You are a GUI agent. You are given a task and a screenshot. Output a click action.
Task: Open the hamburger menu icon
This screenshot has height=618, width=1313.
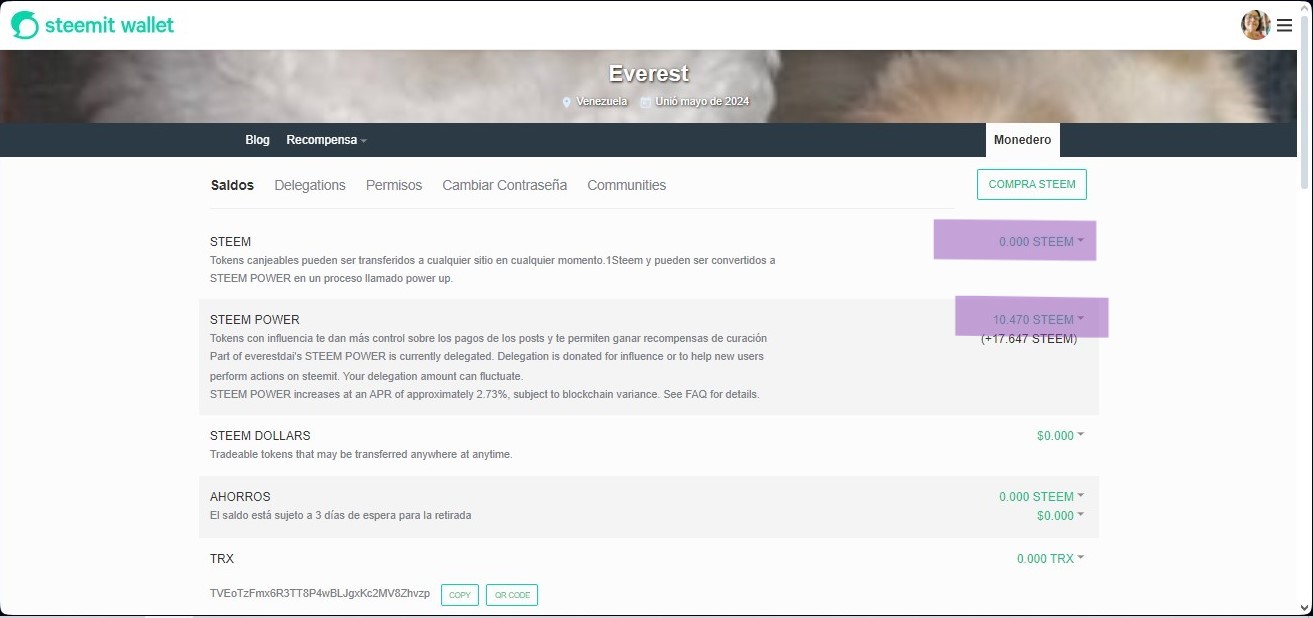click(x=1285, y=25)
